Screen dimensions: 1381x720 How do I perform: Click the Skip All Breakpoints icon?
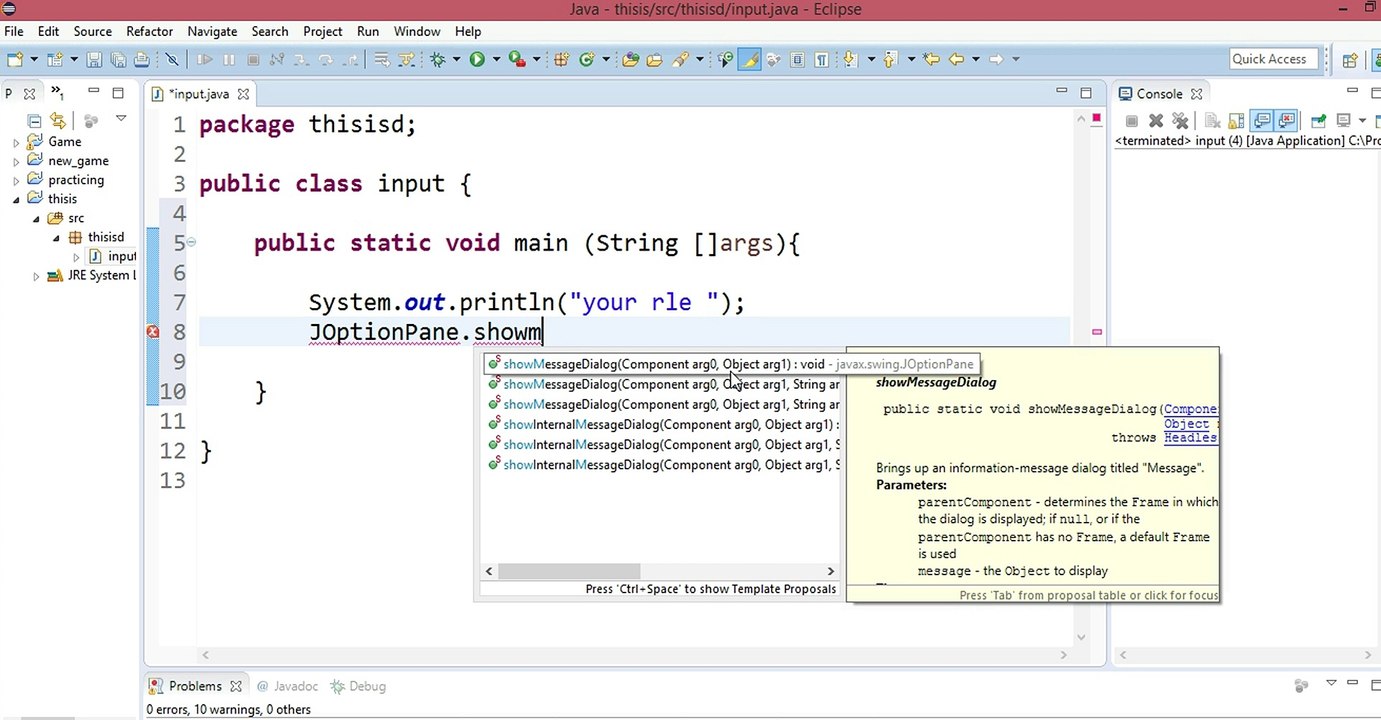(x=172, y=59)
